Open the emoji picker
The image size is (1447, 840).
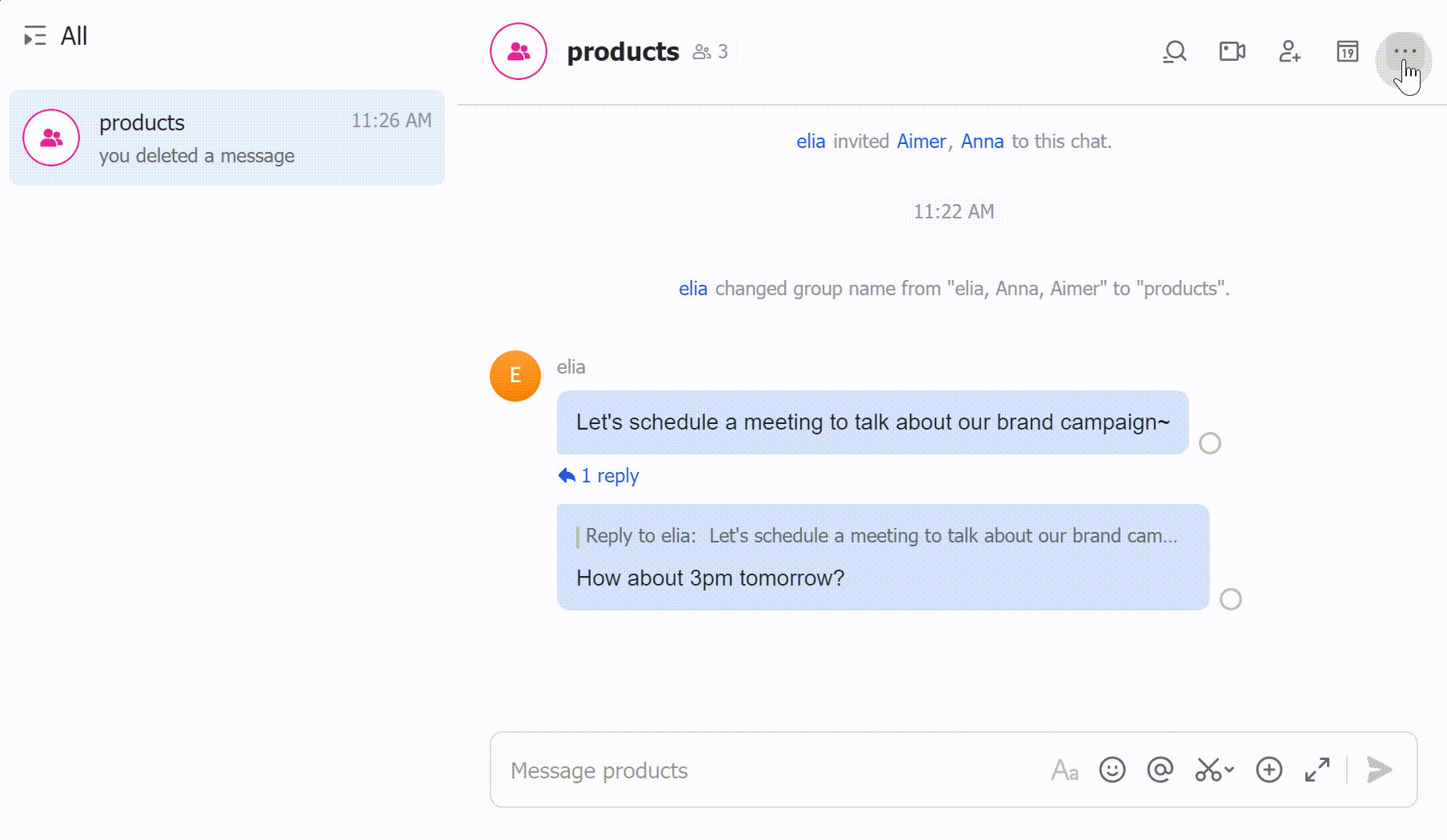(x=1112, y=770)
